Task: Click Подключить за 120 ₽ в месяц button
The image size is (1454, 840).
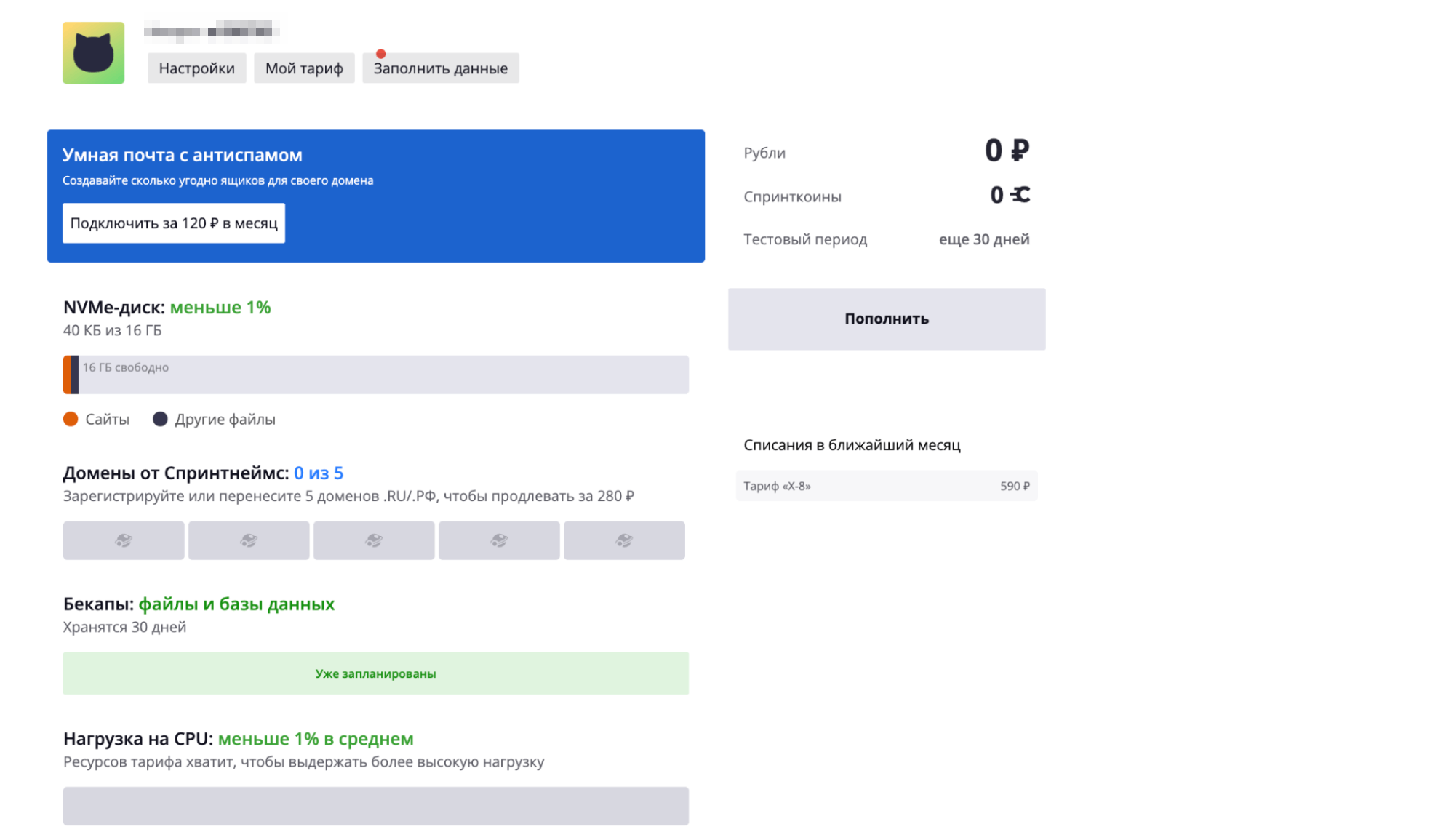Action: [x=174, y=223]
